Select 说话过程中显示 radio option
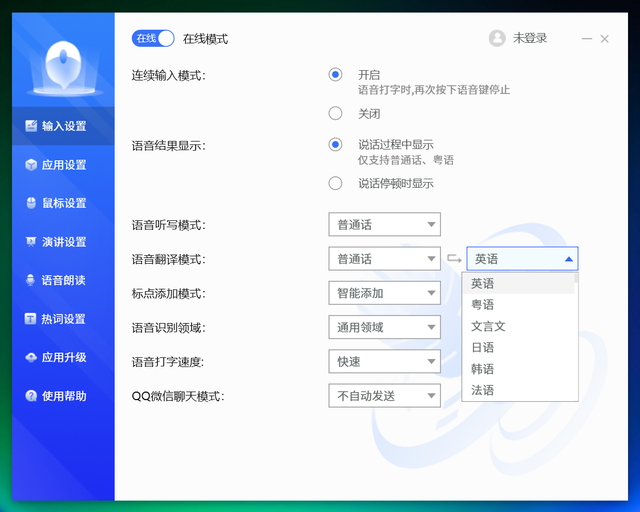The width and height of the screenshot is (640, 512). pos(336,145)
